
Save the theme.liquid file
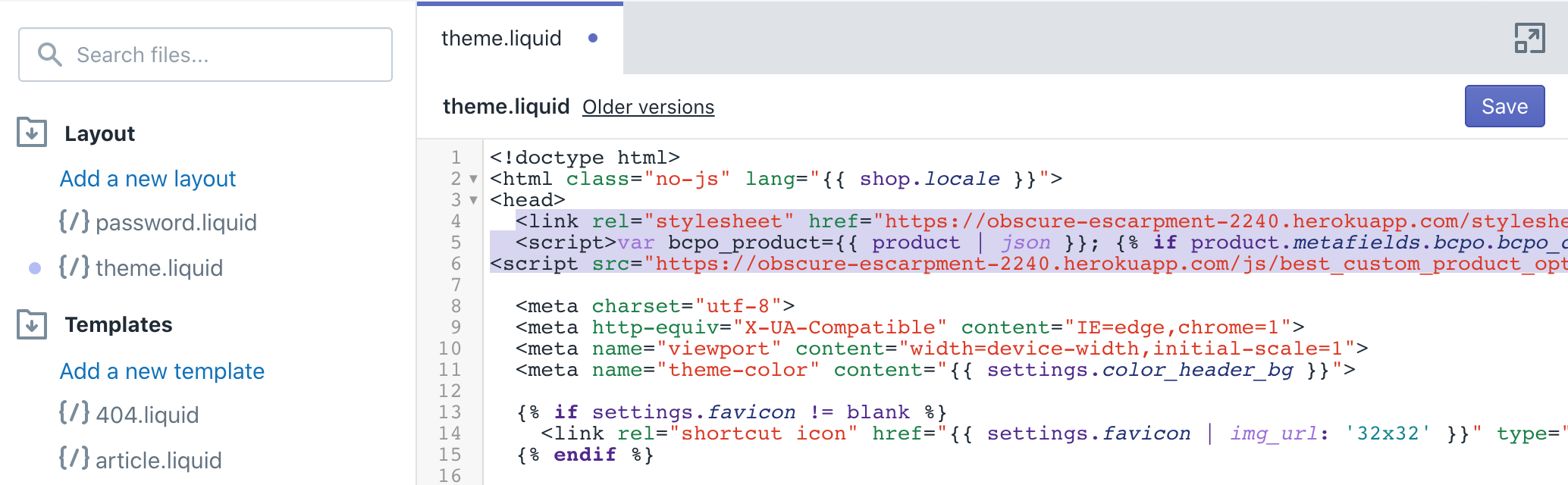click(x=1504, y=107)
